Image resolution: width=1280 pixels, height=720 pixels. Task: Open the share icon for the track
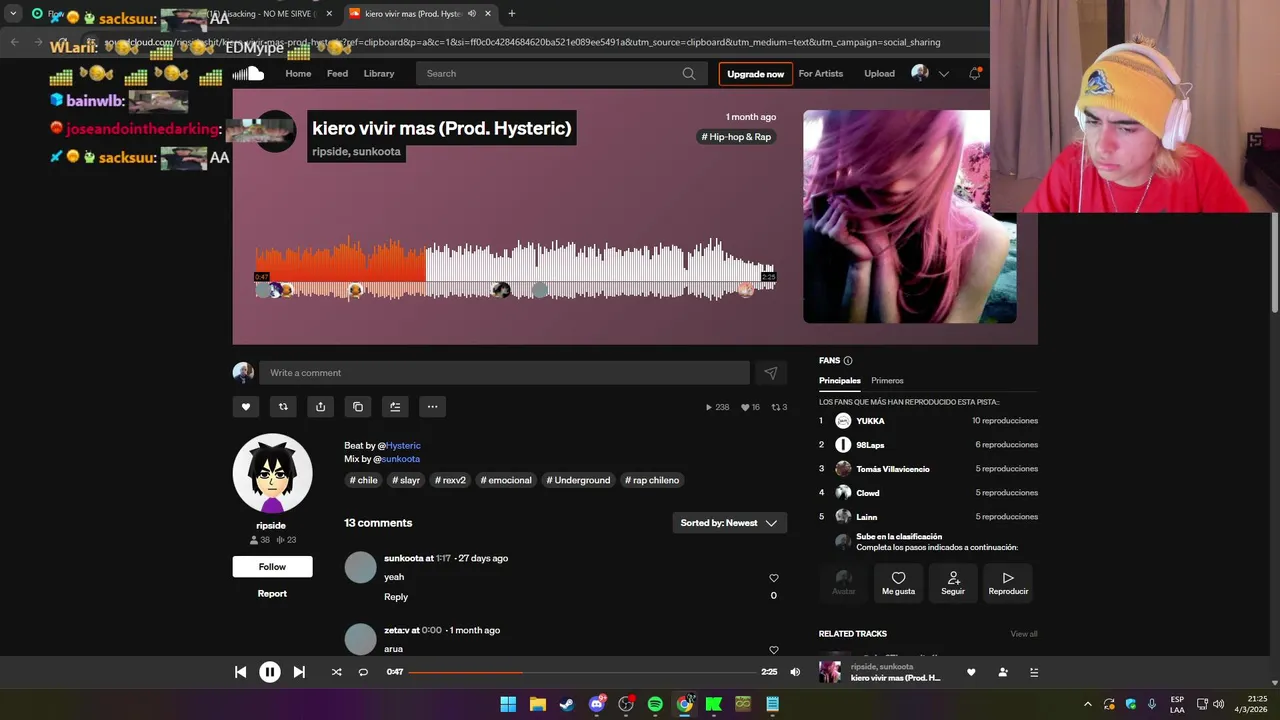[x=320, y=407]
